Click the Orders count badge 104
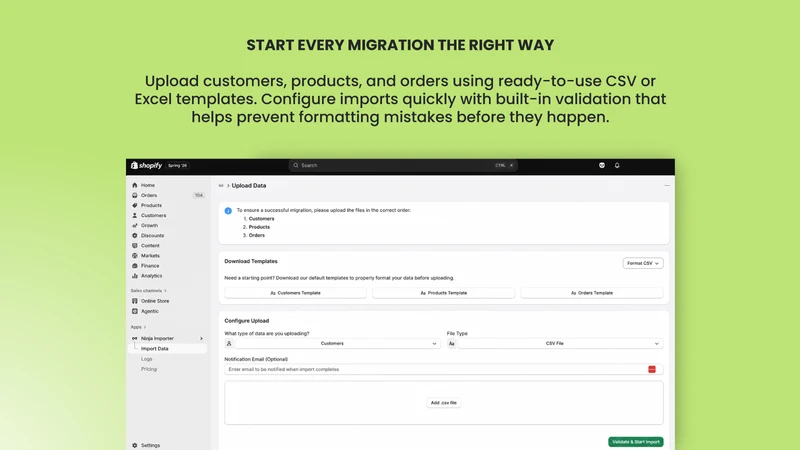This screenshot has width=800, height=450. [198, 195]
